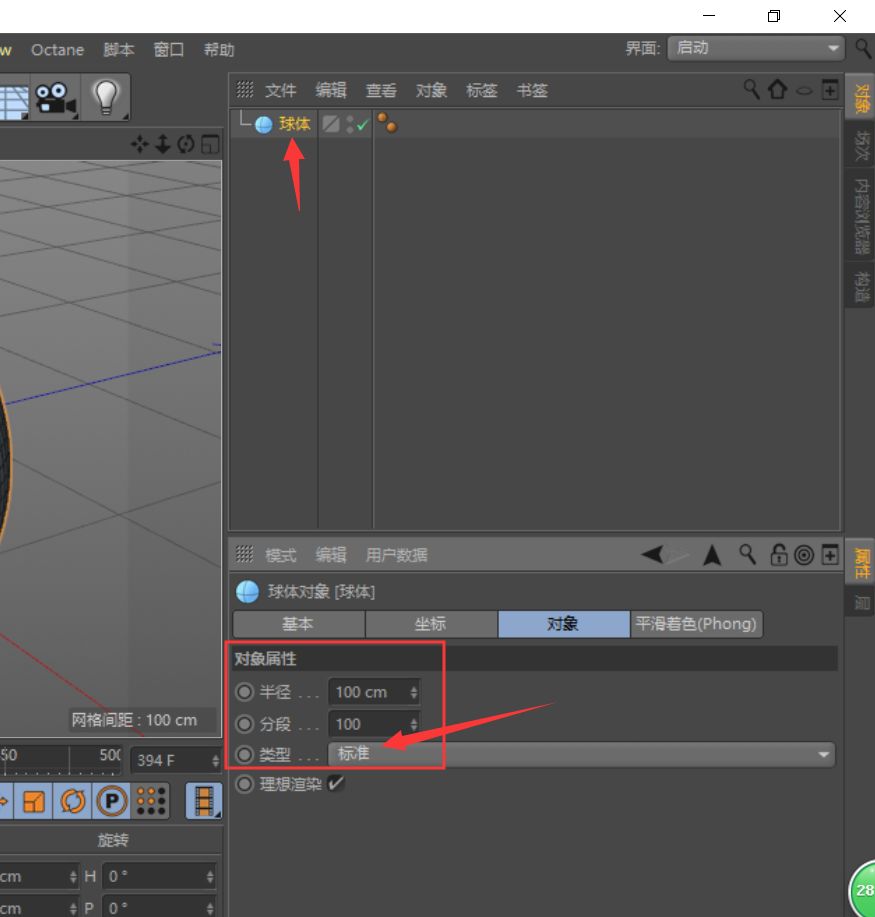Select the 球体 object in tree
875x917 pixels.
294,124
